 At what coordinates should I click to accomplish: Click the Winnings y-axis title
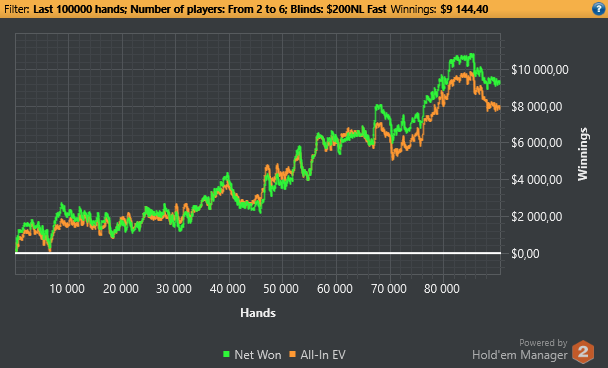tap(583, 154)
